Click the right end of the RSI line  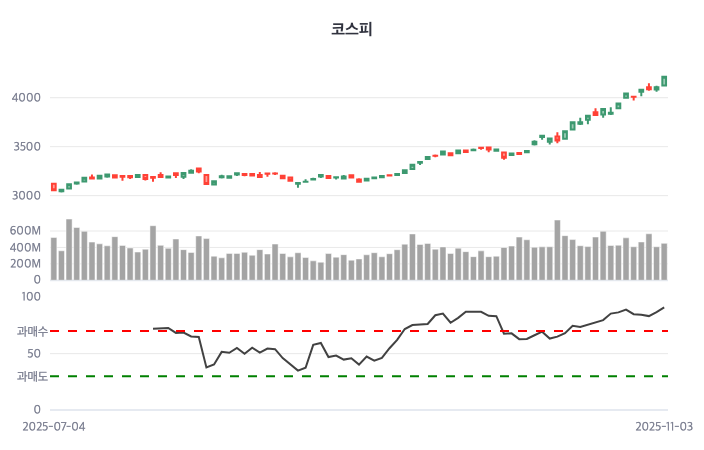pyautogui.click(x=664, y=307)
